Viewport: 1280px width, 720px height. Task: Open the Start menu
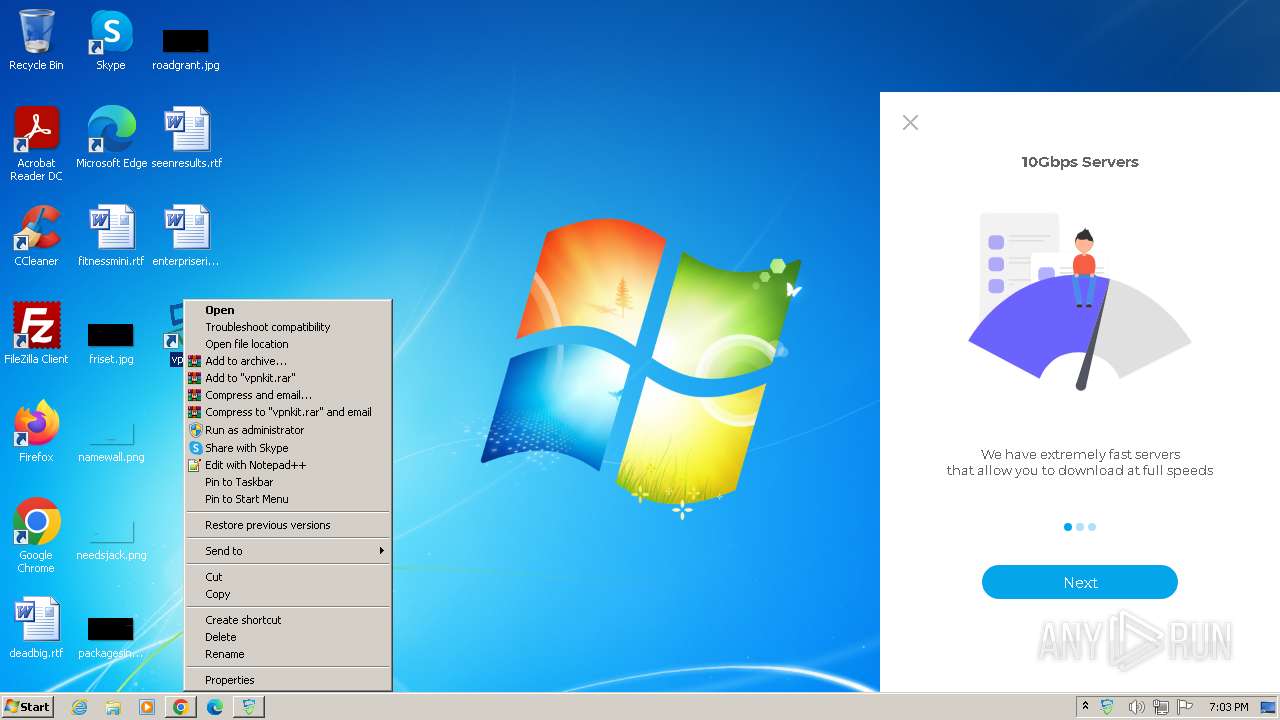point(27,707)
